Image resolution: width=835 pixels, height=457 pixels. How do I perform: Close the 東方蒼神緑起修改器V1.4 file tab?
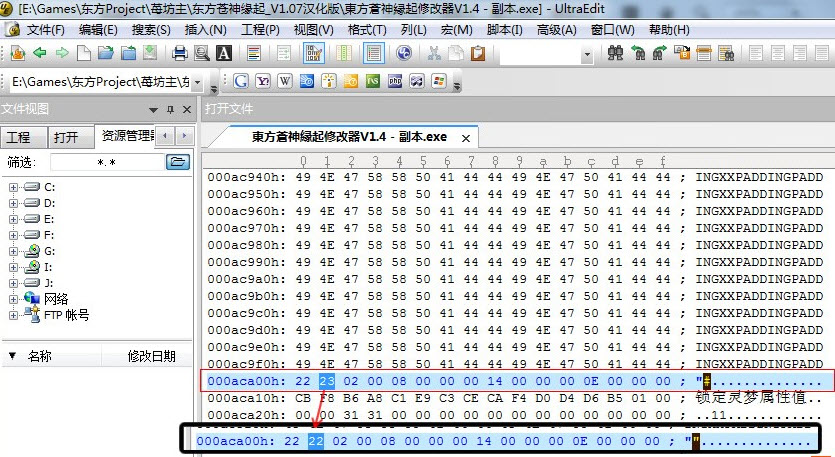coord(466,138)
